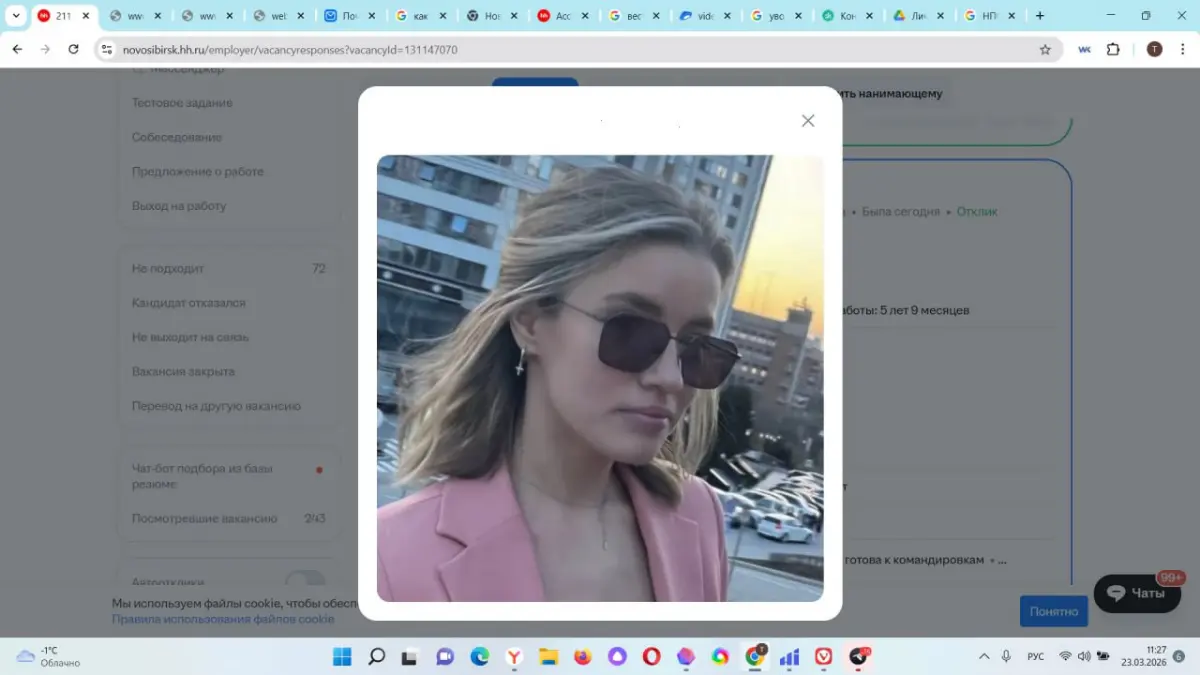Select "Тестовое задание" in background sidebar
This screenshot has height=675, width=1200.
click(182, 103)
